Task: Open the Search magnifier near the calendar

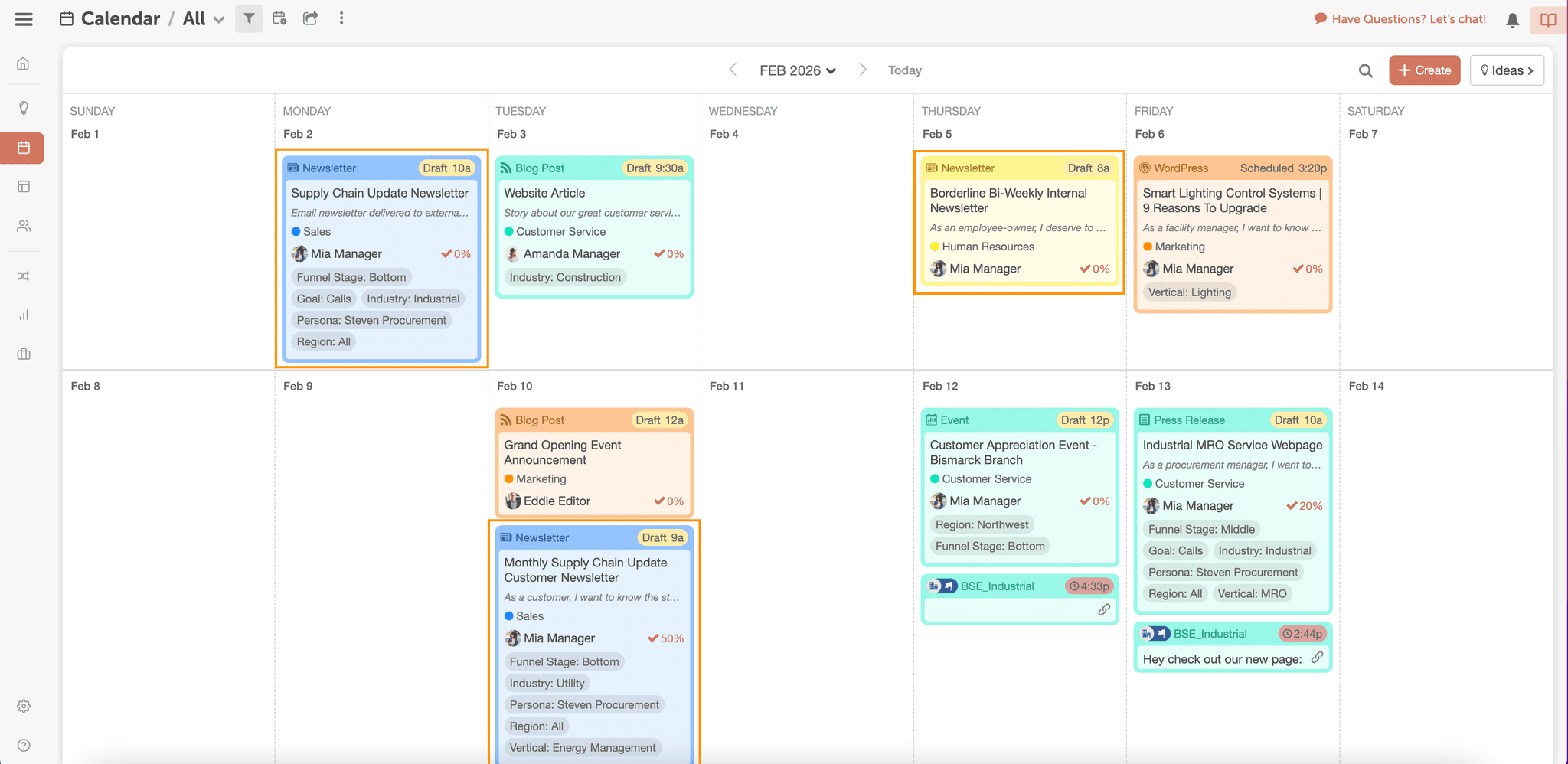Action: (1365, 70)
